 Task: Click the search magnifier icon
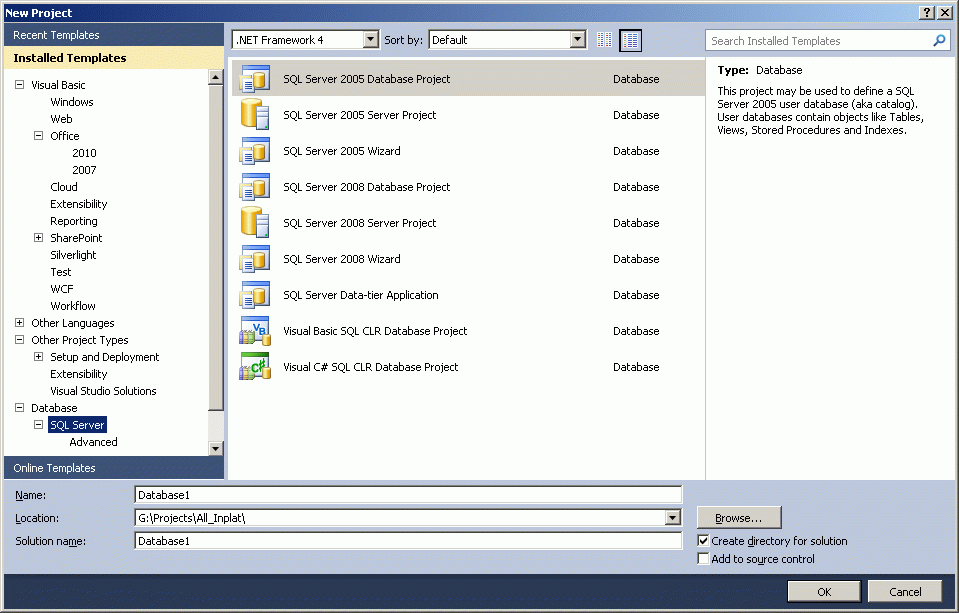pyautogui.click(x=939, y=40)
